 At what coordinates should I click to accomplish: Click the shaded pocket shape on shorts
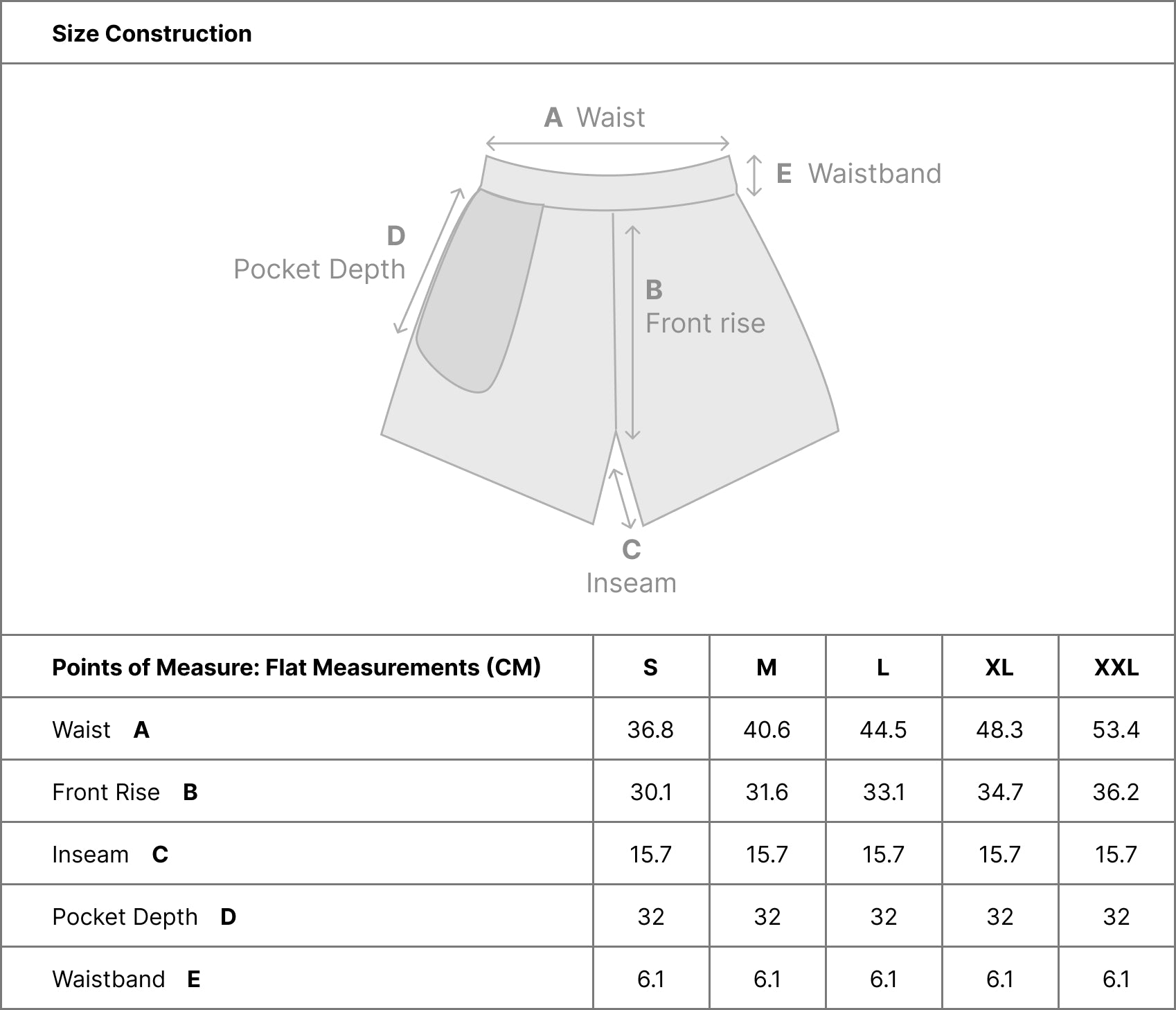point(479,291)
